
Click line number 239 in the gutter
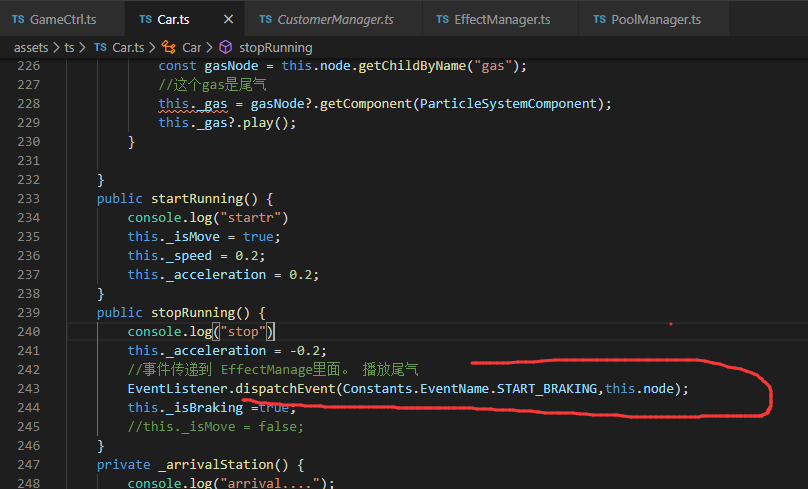tap(28, 312)
